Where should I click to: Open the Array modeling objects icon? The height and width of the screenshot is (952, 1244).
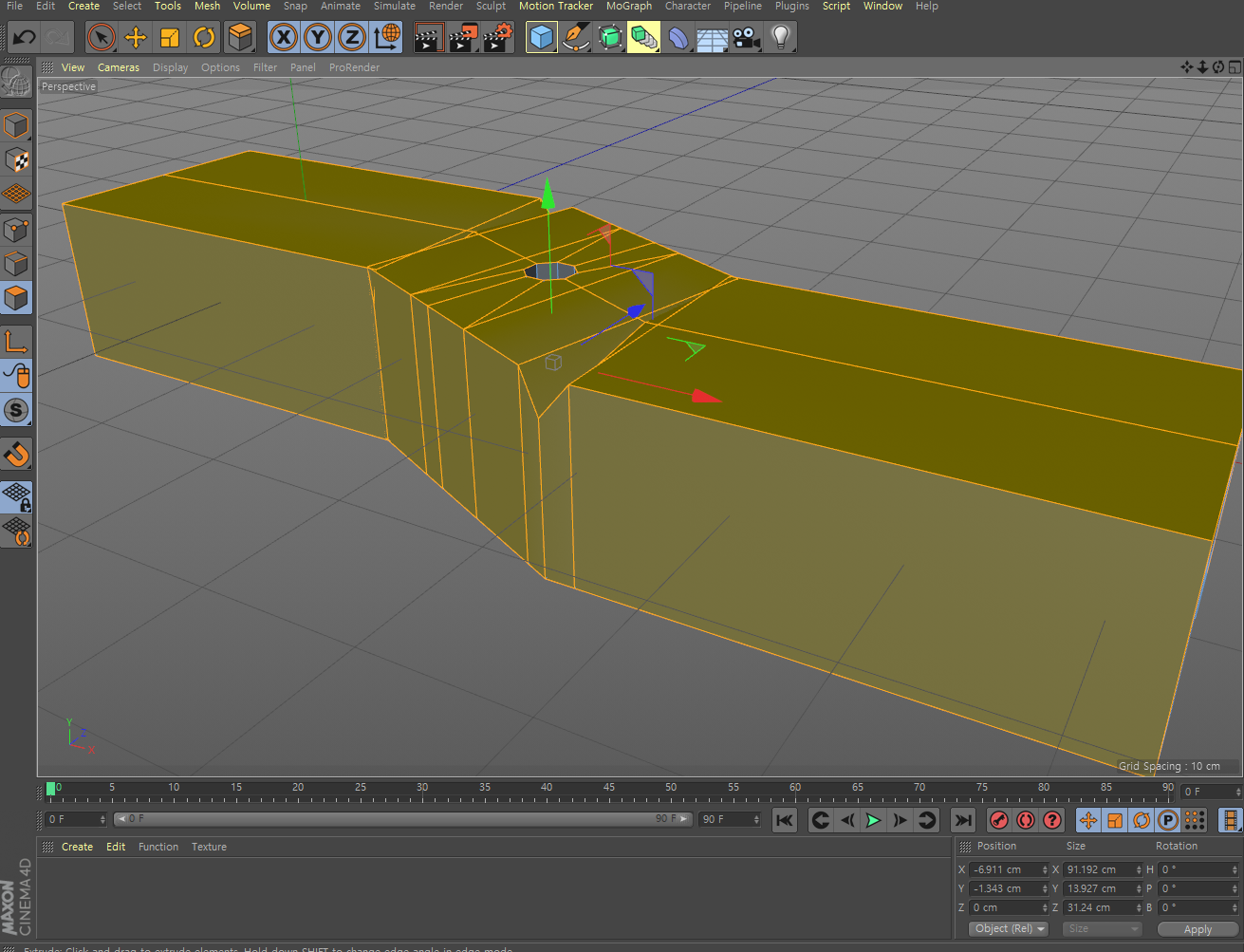(x=643, y=38)
